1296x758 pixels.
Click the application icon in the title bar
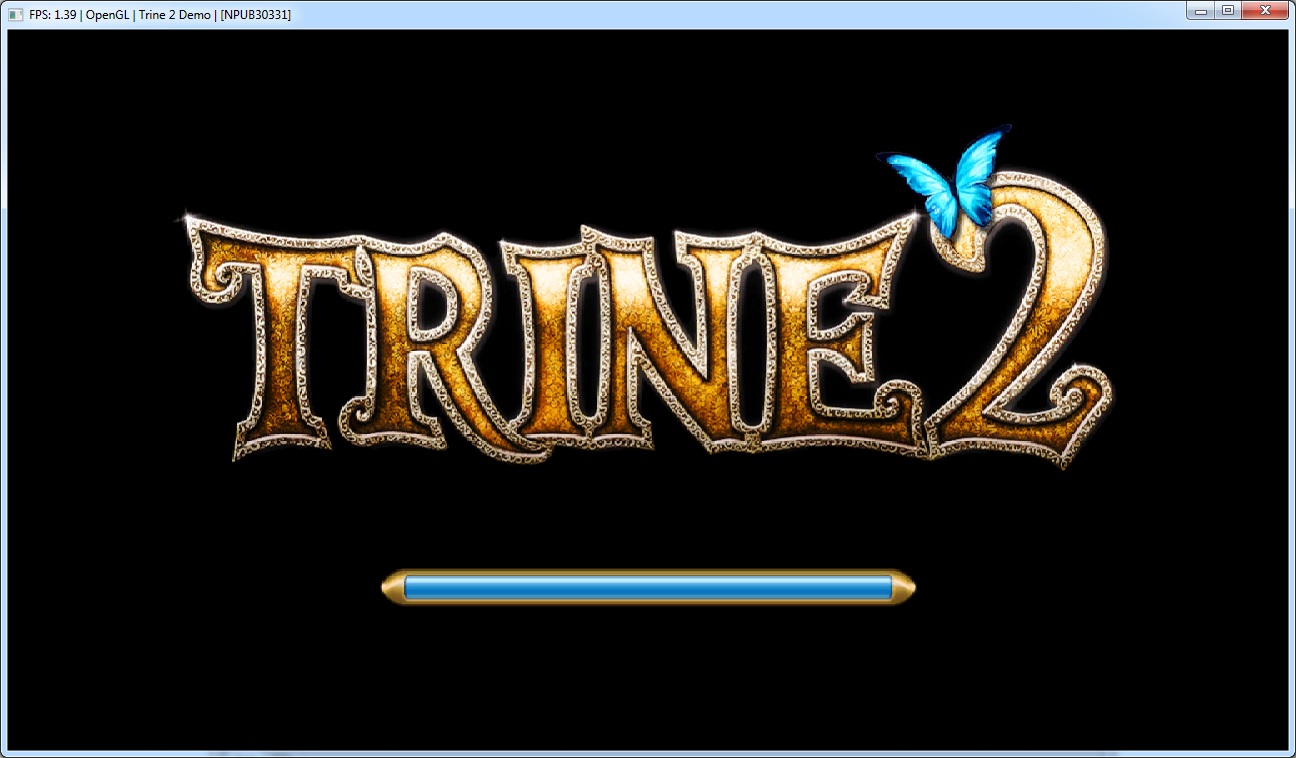click(x=15, y=15)
